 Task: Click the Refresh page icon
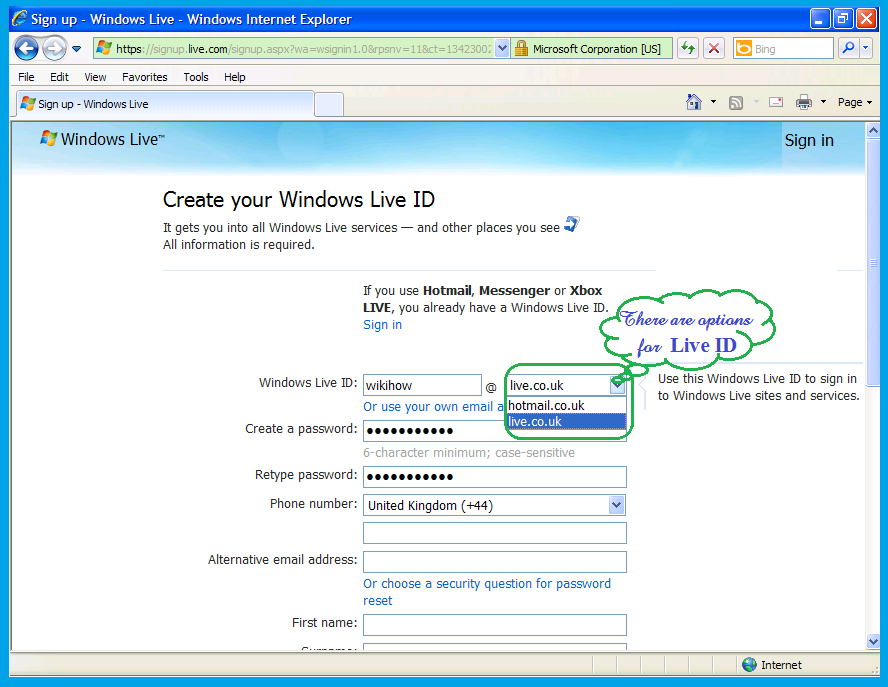[688, 48]
